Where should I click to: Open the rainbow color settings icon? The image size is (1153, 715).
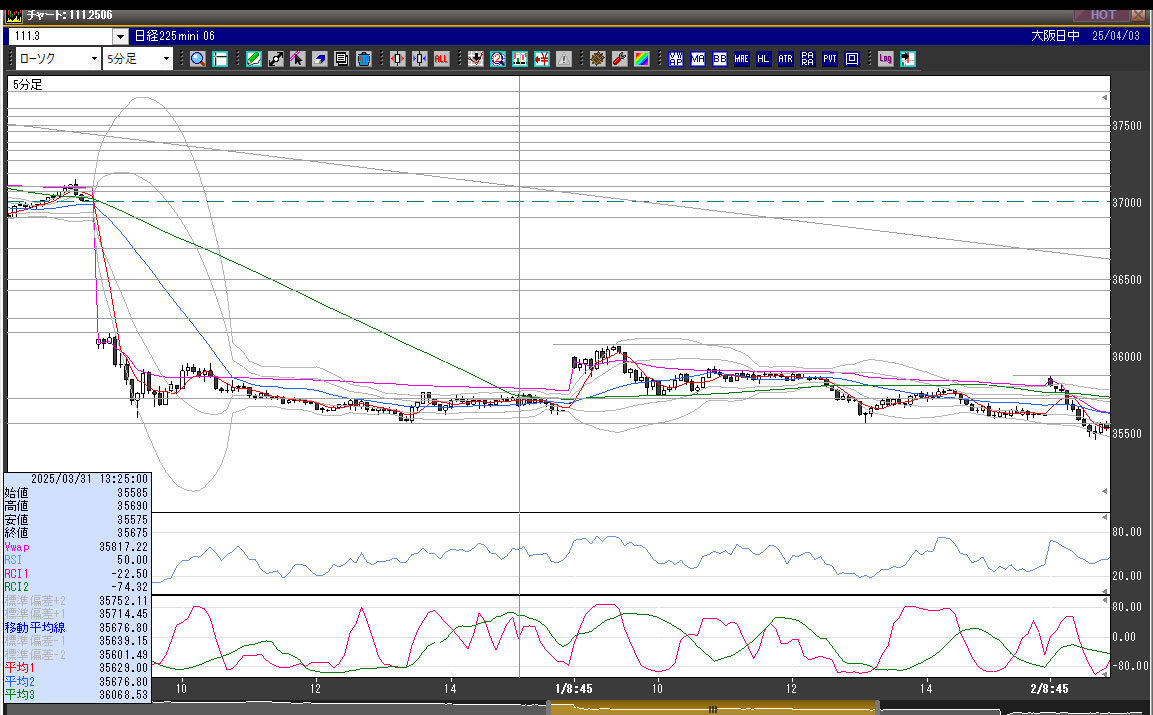[x=642, y=59]
